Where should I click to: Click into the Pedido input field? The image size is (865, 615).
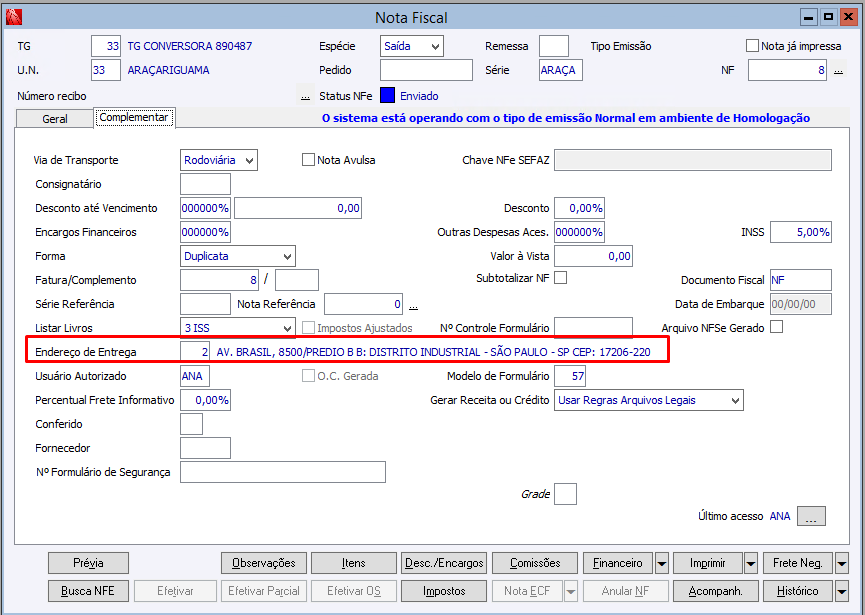pos(426,71)
